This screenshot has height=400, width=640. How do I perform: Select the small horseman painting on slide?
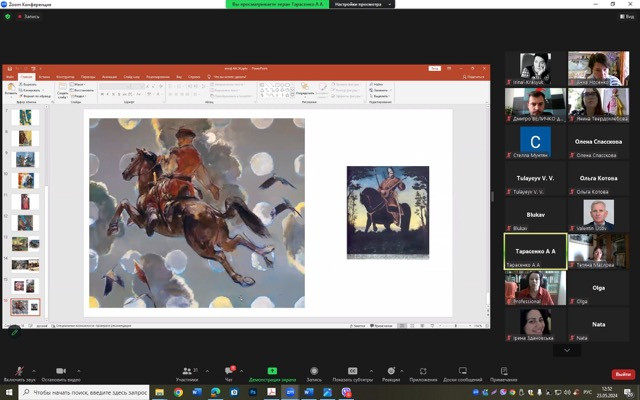(x=387, y=212)
